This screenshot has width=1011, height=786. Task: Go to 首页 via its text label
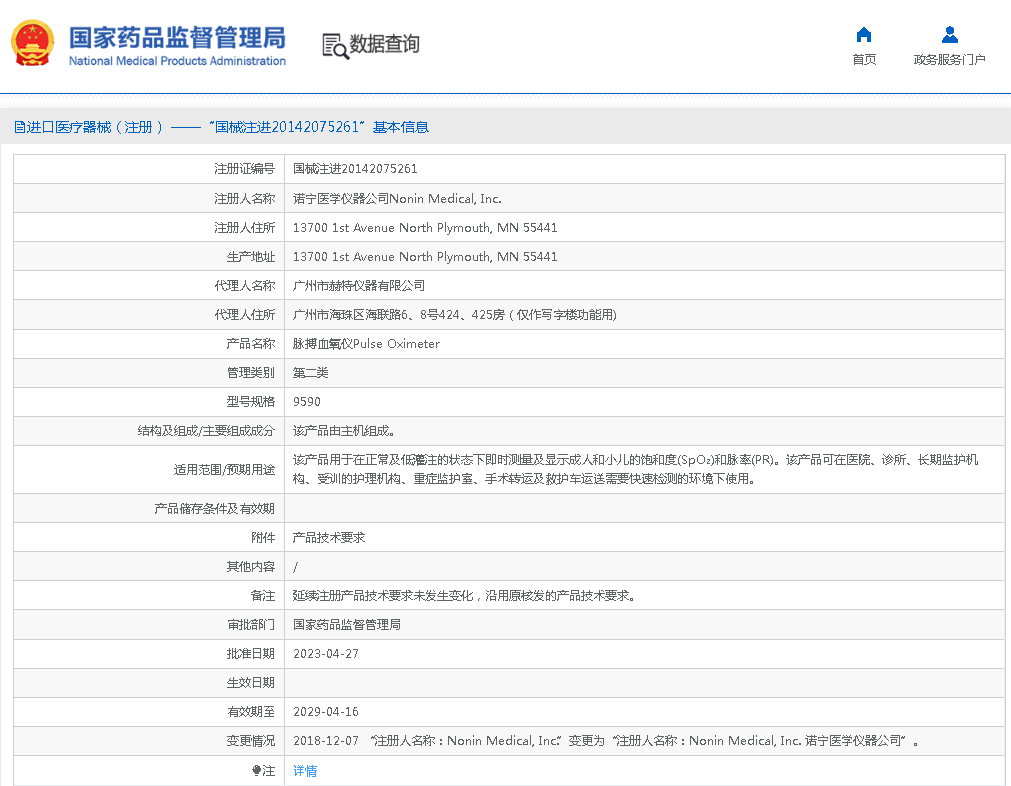[x=864, y=60]
